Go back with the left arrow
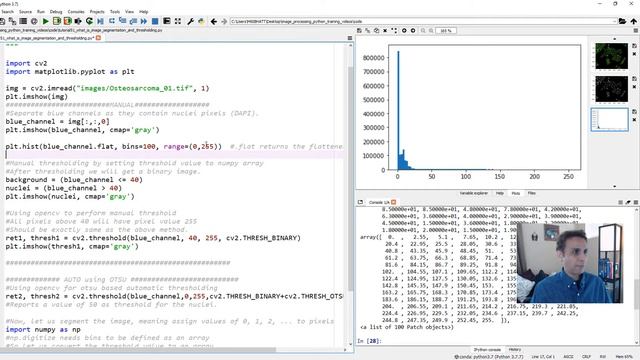 (213, 21)
